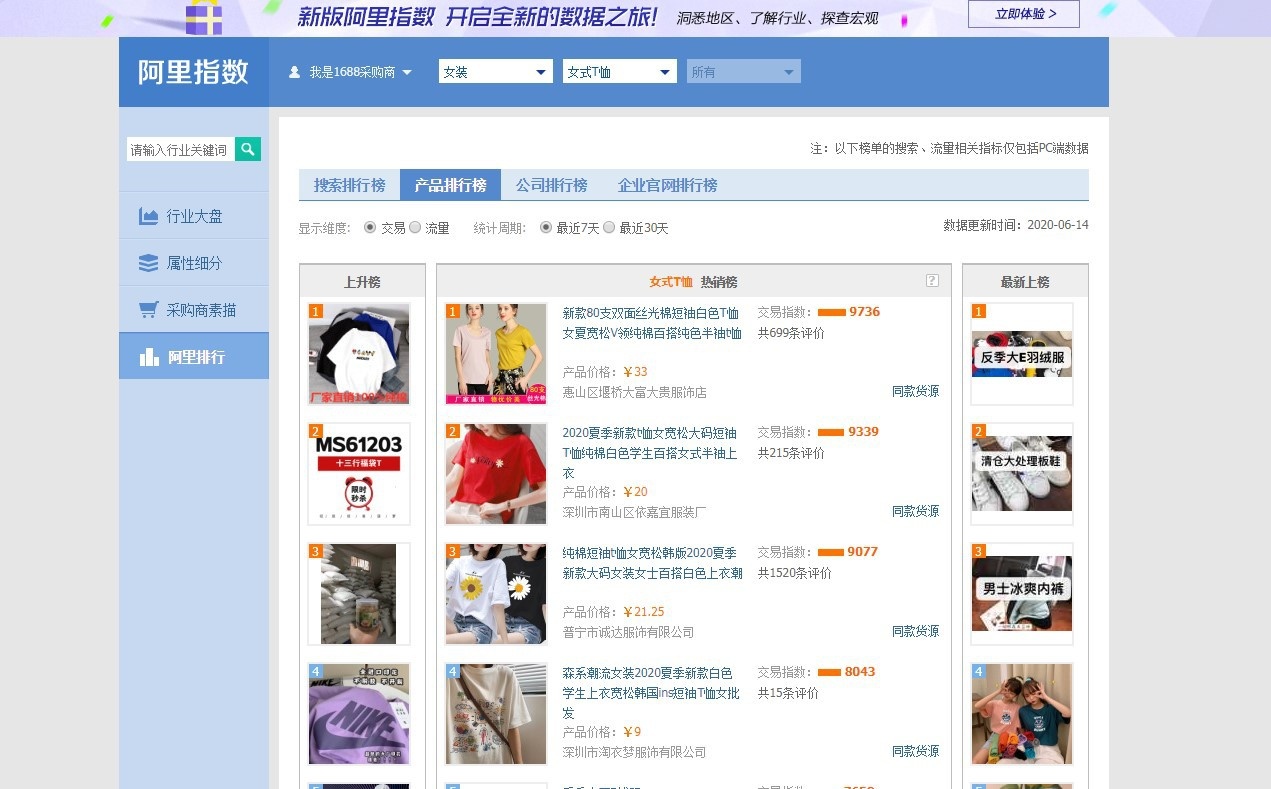Click the 请输入行业关键词 search field
This screenshot has width=1271, height=789.
pyautogui.click(x=181, y=149)
